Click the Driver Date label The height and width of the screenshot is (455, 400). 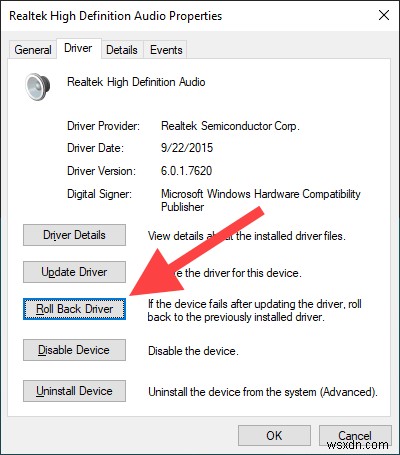point(95,148)
